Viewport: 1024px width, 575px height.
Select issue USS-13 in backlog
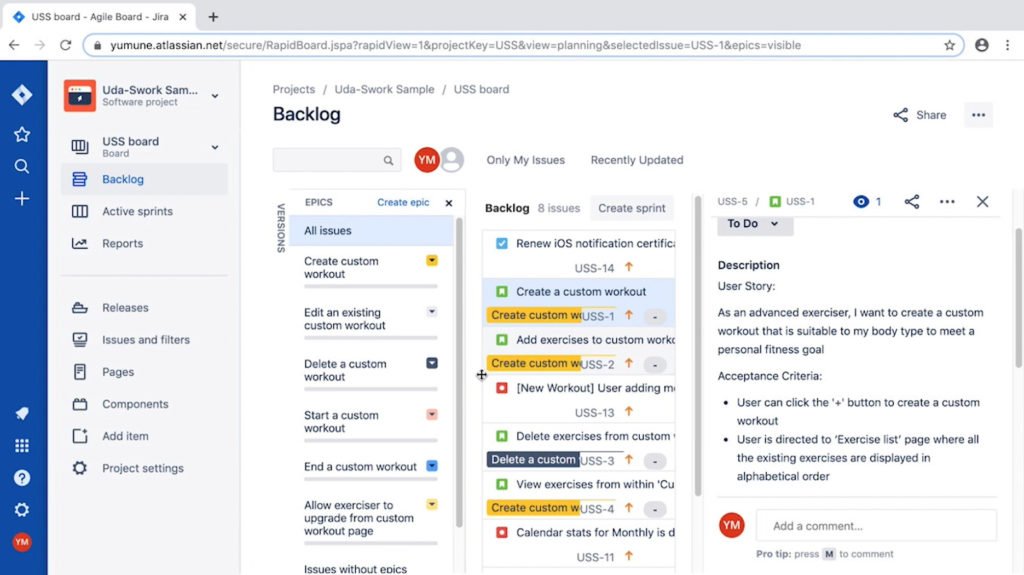[x=579, y=399]
